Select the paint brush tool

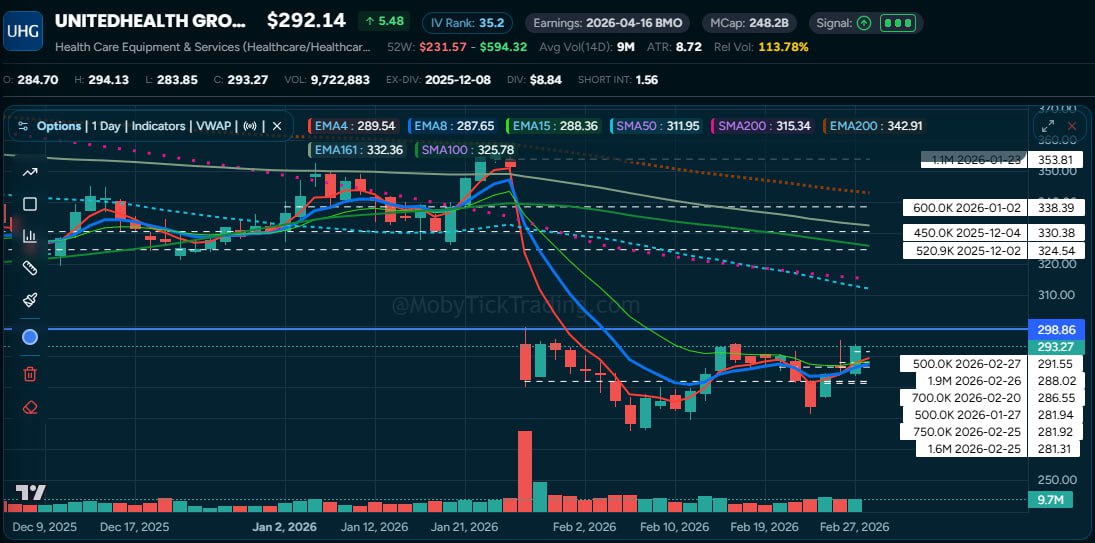[30, 300]
